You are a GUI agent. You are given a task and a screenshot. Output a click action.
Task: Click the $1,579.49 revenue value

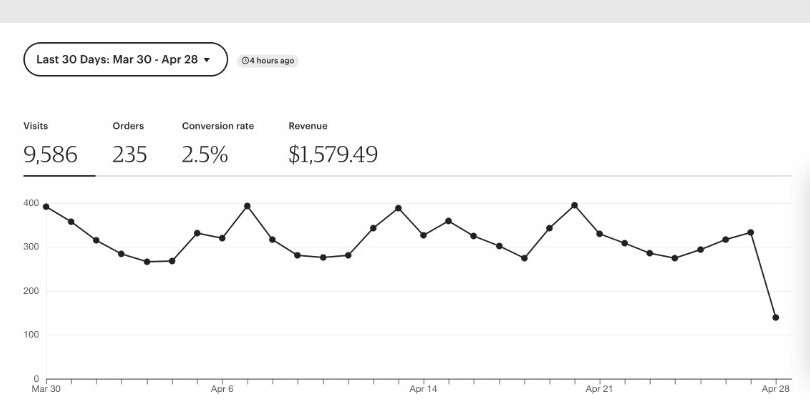tap(332, 155)
